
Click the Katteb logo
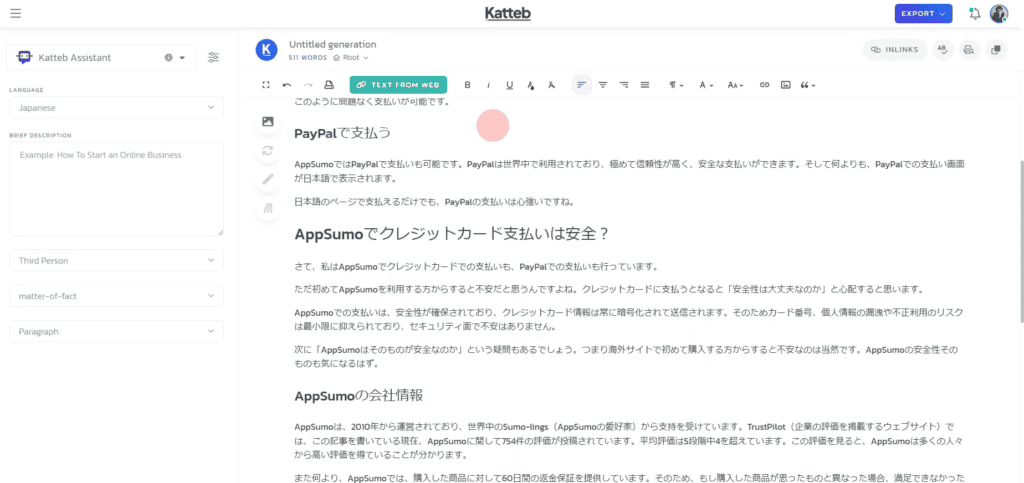507,13
